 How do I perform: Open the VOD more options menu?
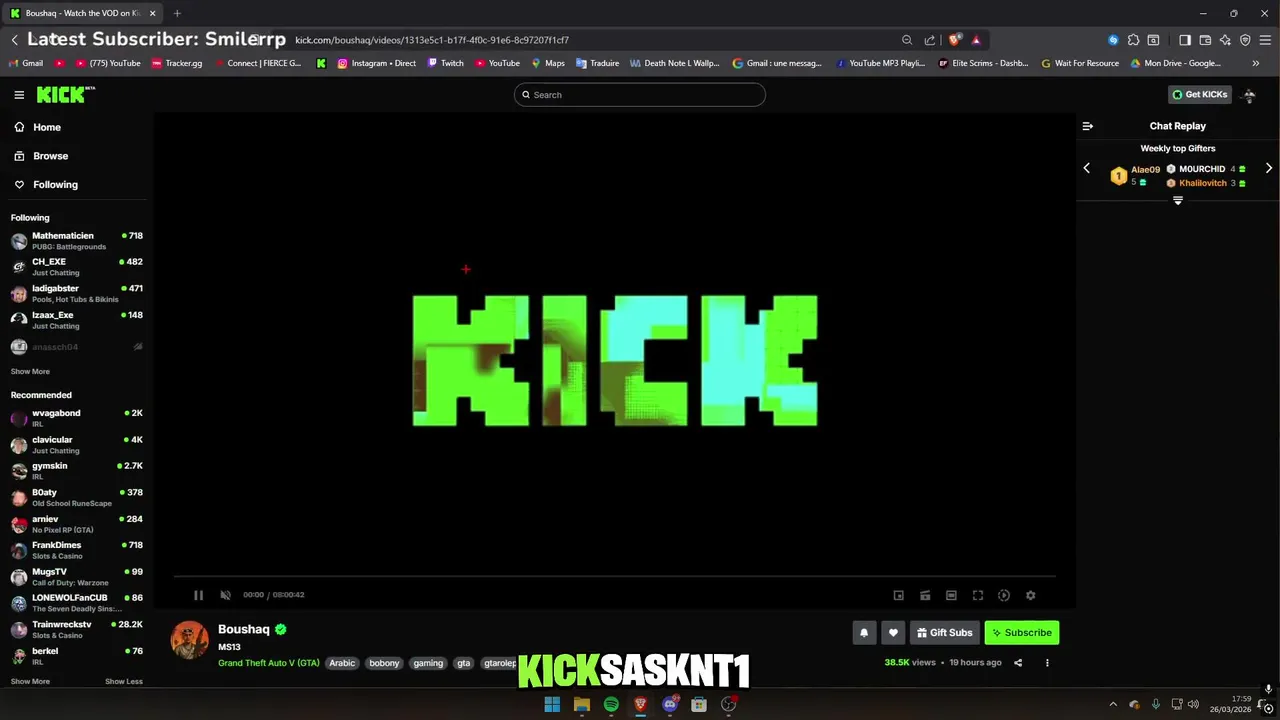click(x=1047, y=662)
